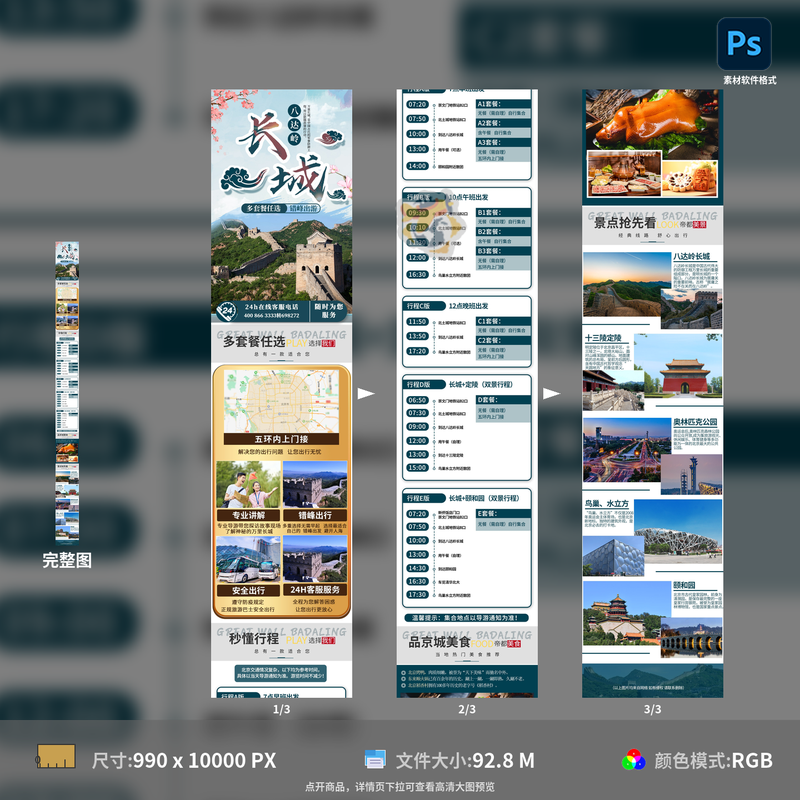Click the file size document icon
This screenshot has height=800, width=800.
pyautogui.click(x=375, y=759)
